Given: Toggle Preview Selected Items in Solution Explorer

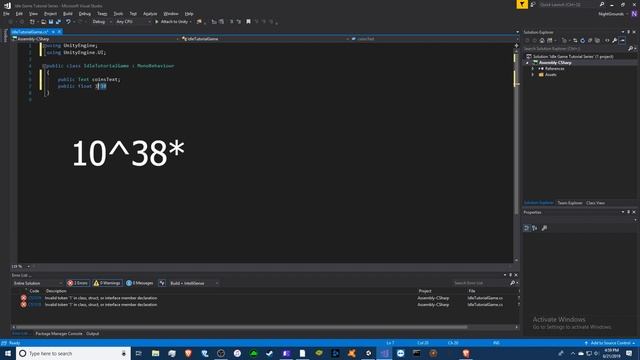Looking at the screenshot, I should coord(622,40).
